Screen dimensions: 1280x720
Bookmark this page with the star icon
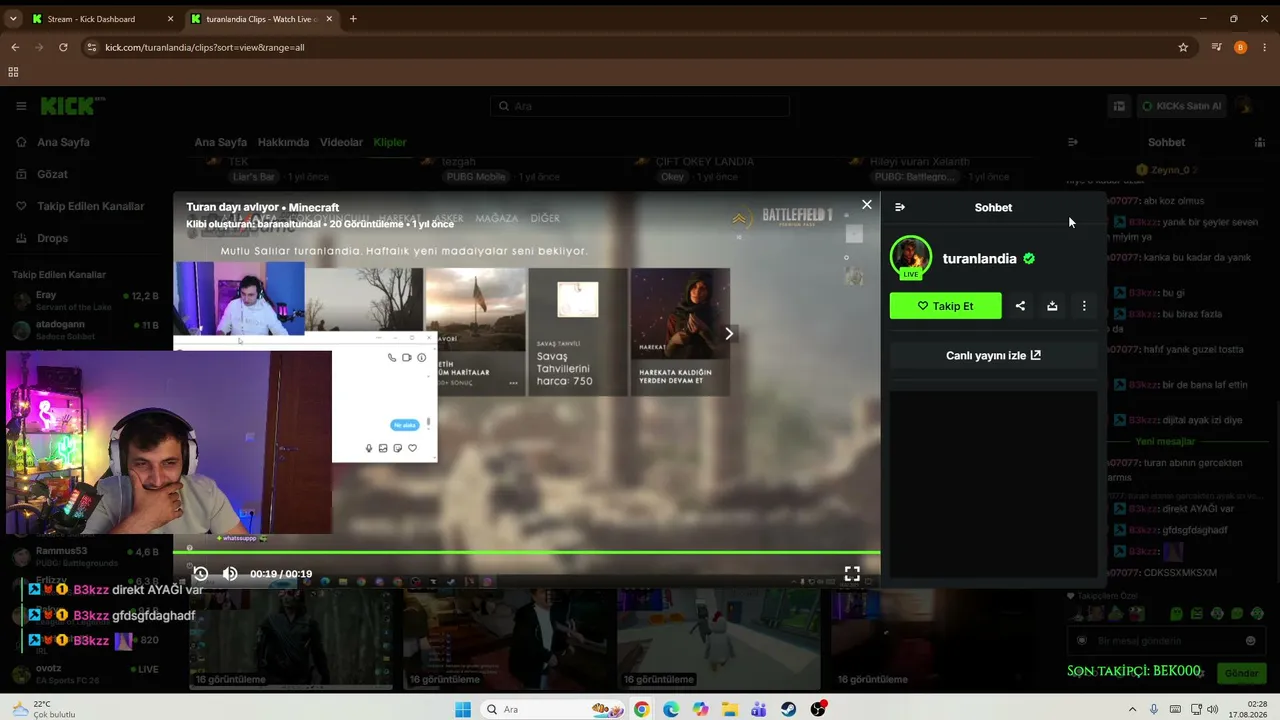tap(1183, 47)
